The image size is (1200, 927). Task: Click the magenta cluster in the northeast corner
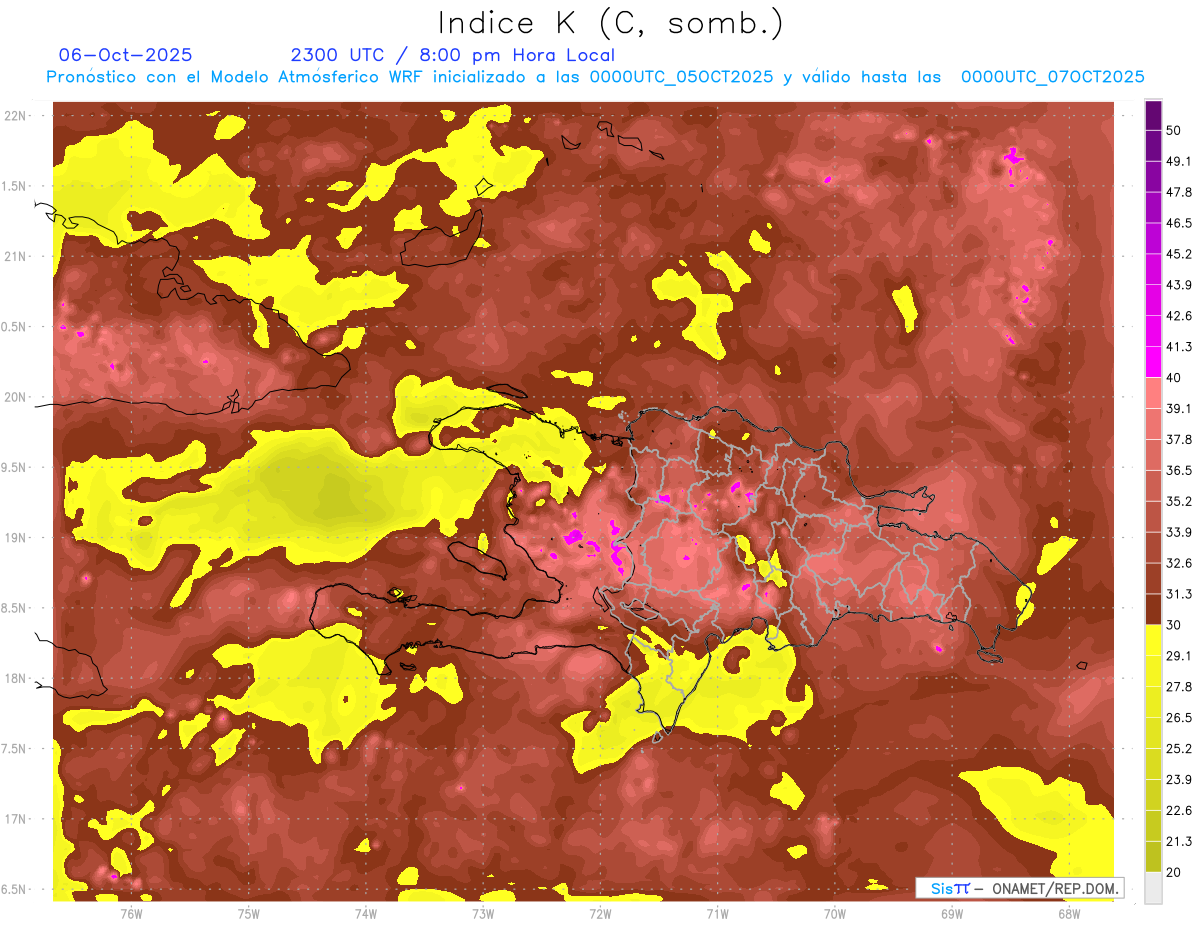1014,156
